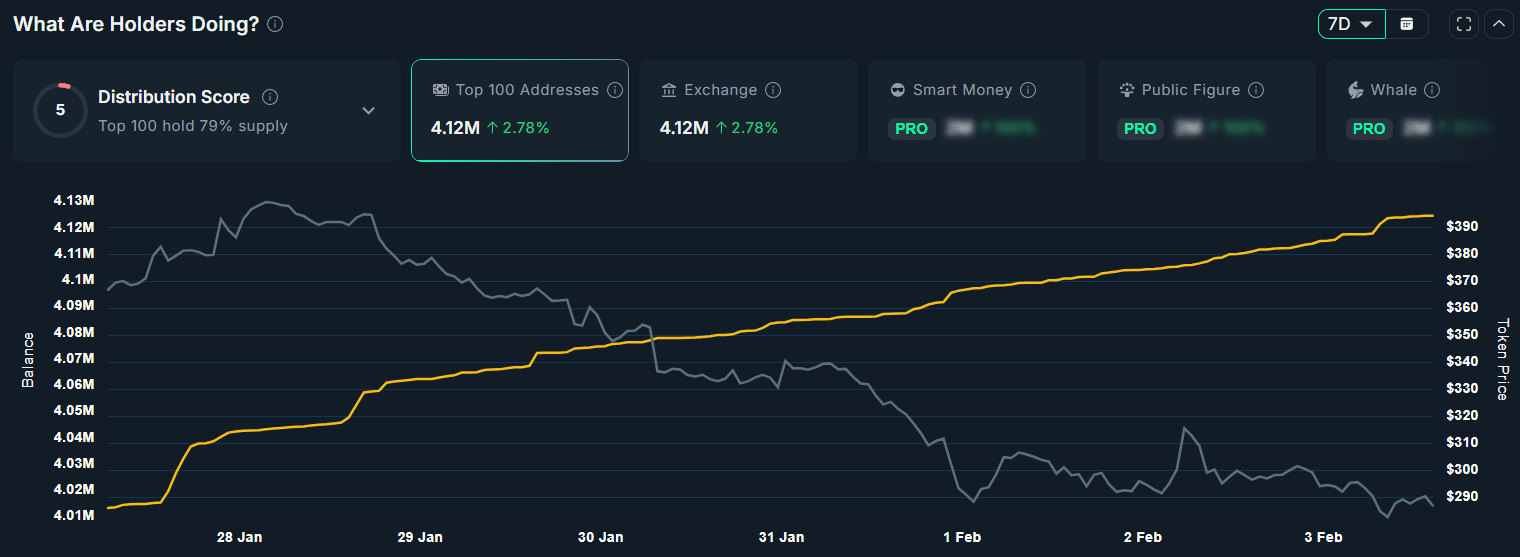Click info icon next to Top 100 Addresses
The width and height of the screenshot is (1520, 557).
pos(615,90)
